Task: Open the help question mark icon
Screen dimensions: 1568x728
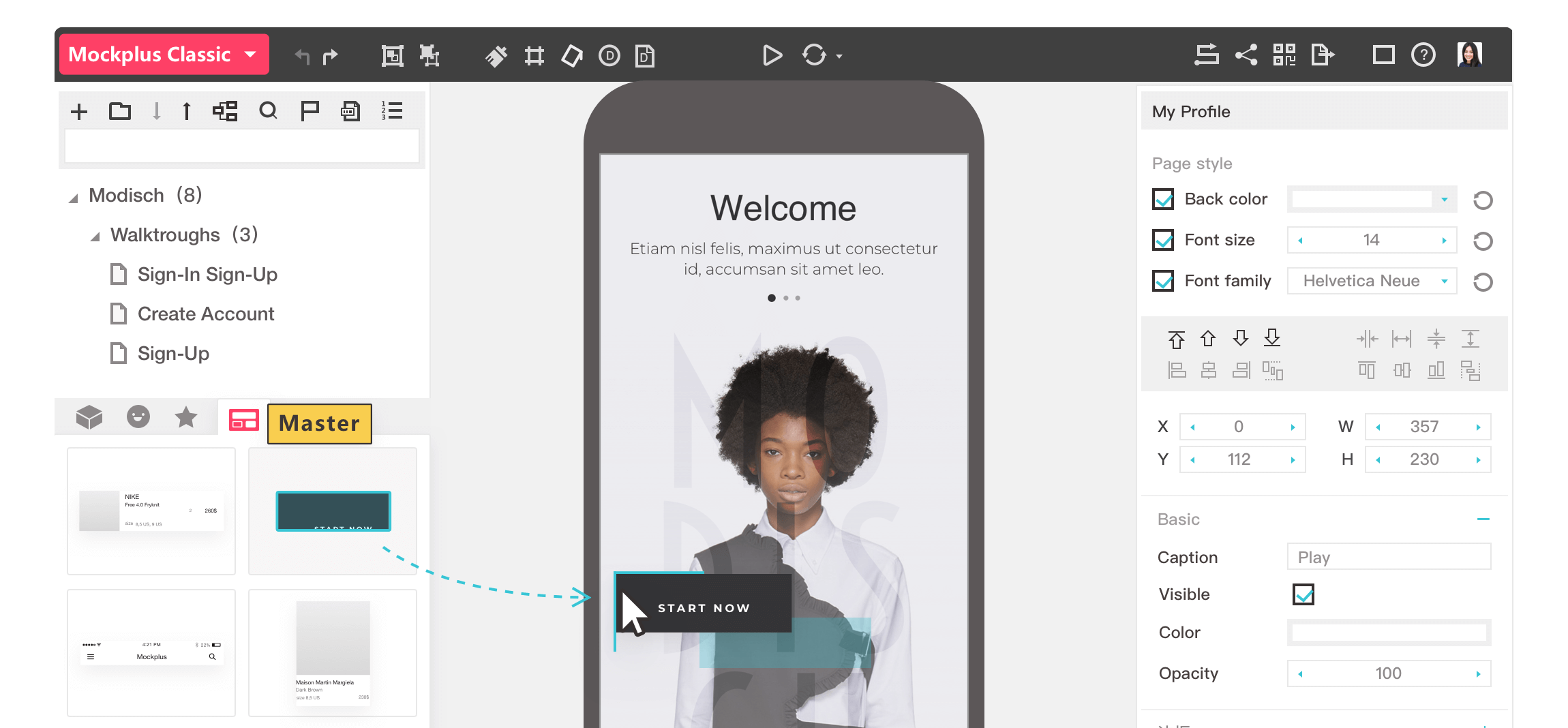Action: coord(1423,55)
